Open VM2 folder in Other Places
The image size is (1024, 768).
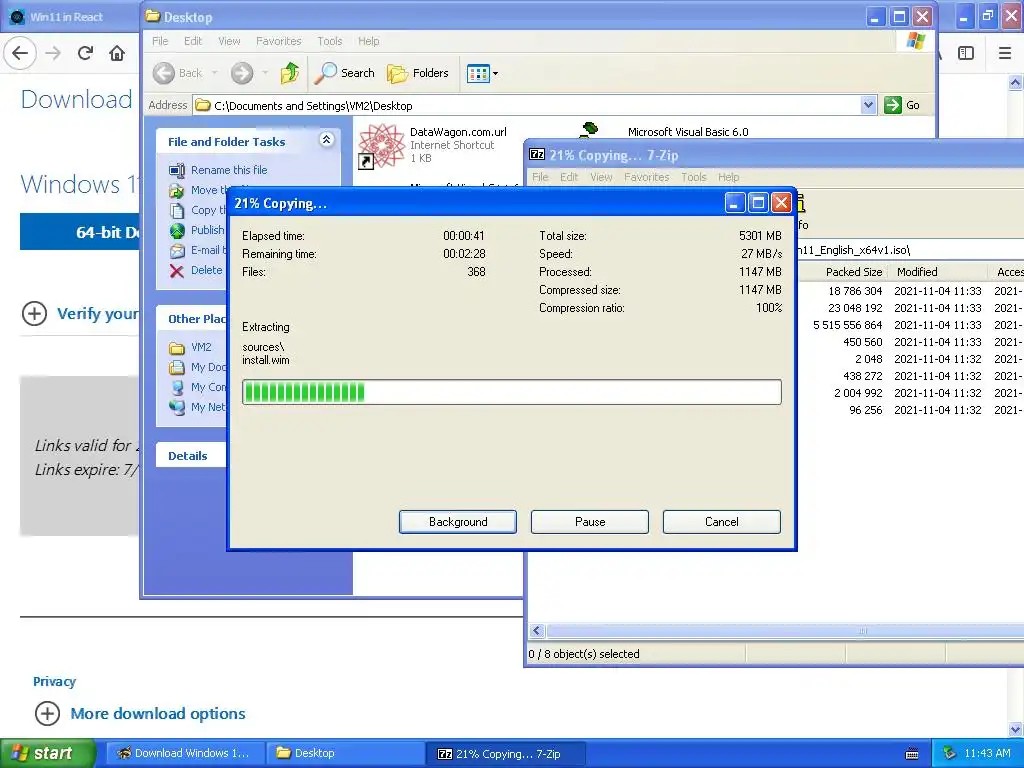200,347
